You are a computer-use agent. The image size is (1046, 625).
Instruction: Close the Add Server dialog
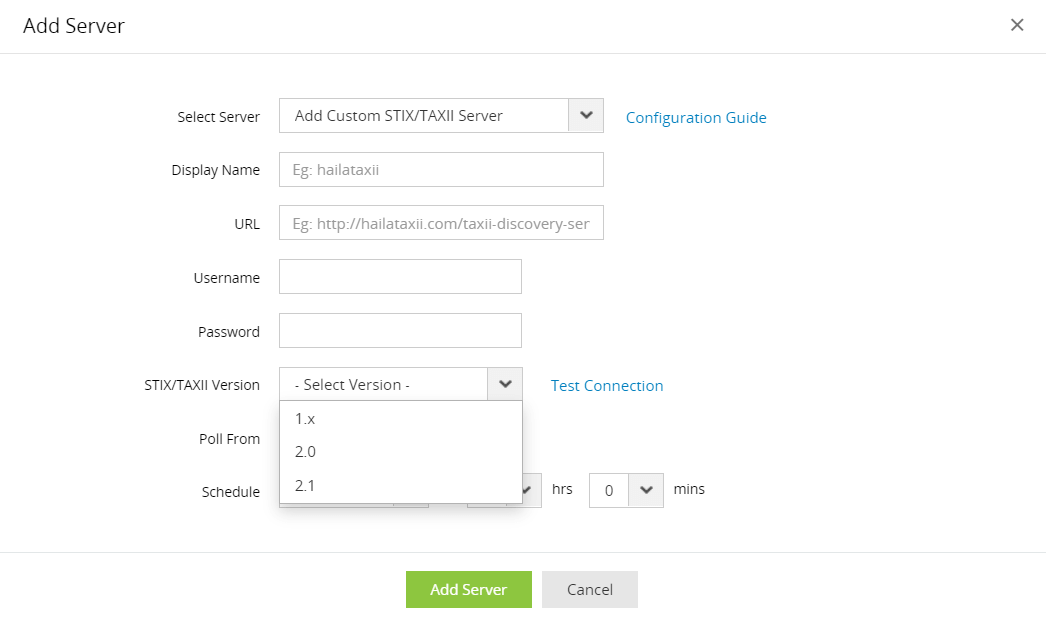[x=1017, y=25]
